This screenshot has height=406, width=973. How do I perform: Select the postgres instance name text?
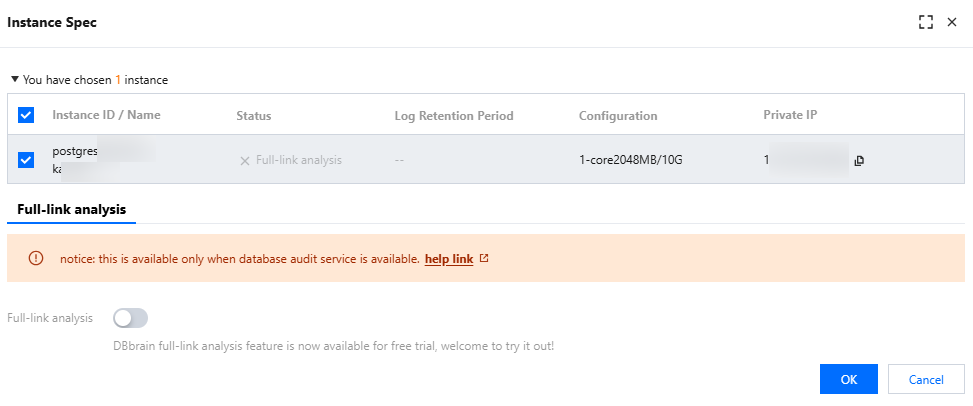75,151
